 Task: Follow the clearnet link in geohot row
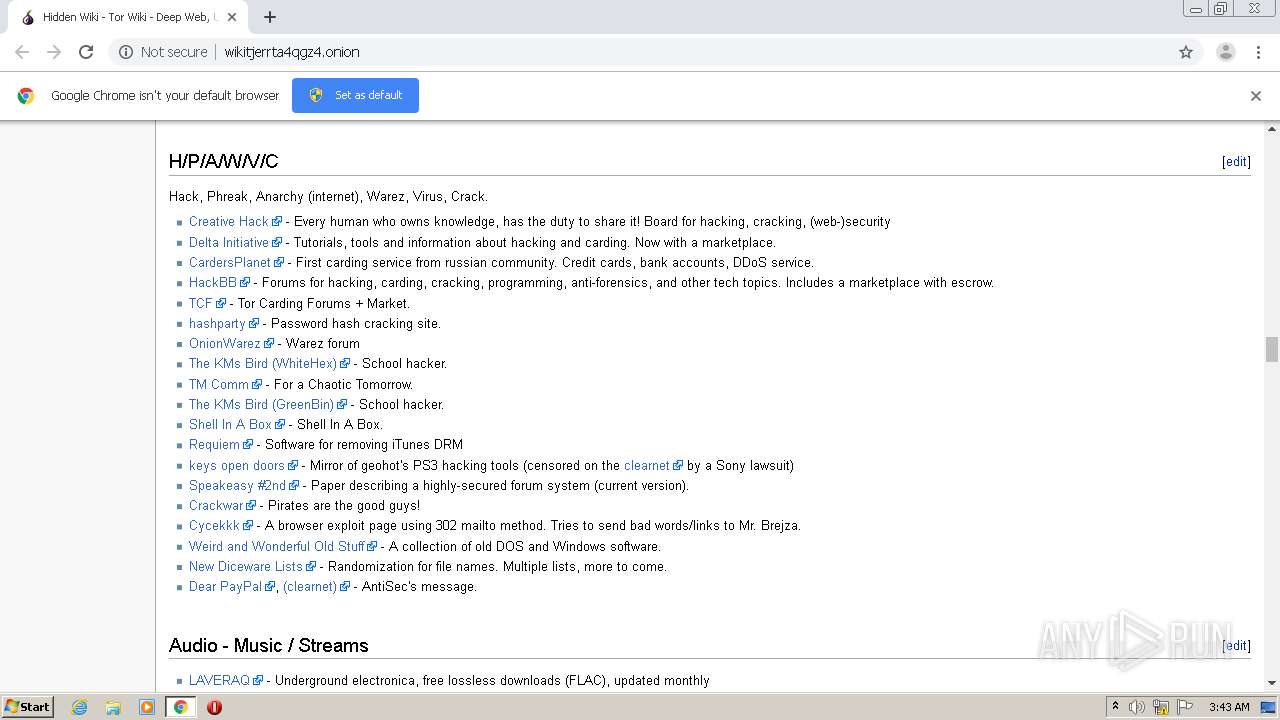click(x=647, y=465)
